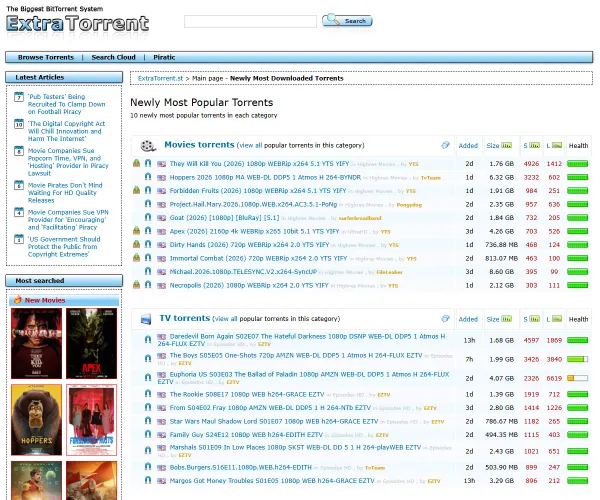
Task: Open the Search Cloud menu item
Action: click(113, 57)
